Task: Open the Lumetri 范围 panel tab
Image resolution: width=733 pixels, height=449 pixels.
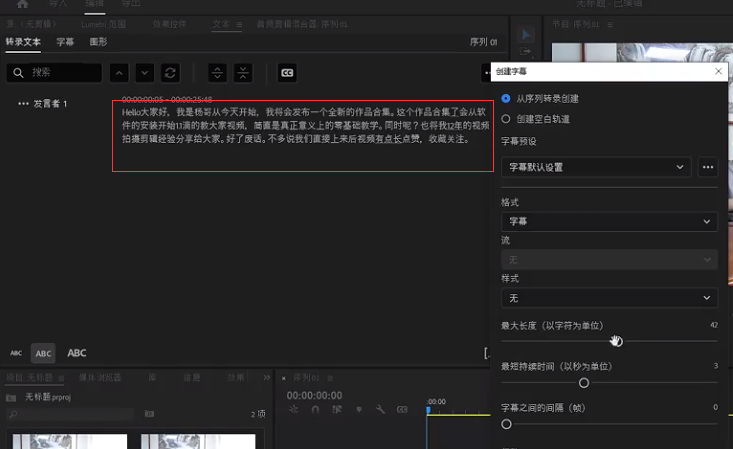Action: [x=103, y=24]
